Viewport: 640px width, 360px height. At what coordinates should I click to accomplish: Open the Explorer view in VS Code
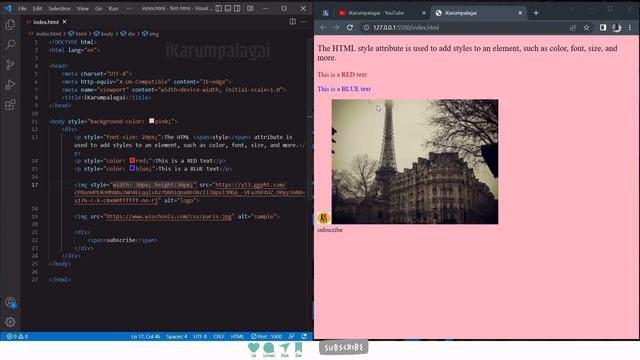point(10,24)
